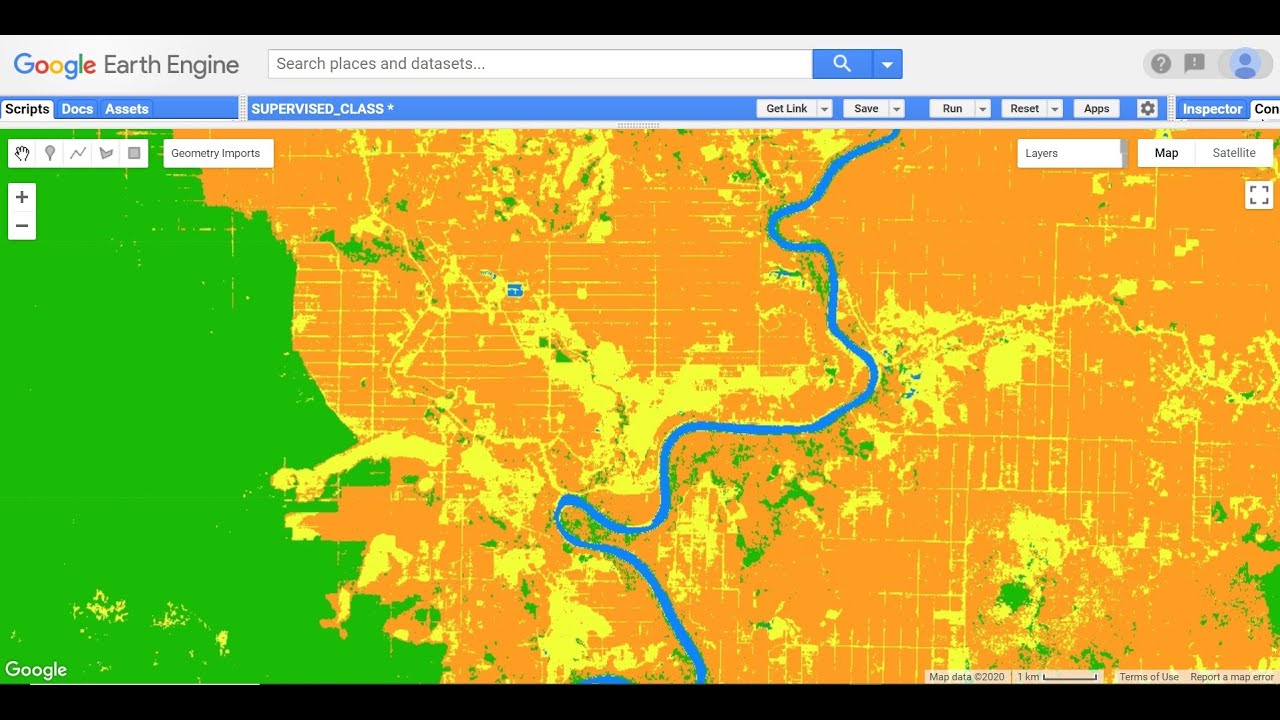Run the script
The width and height of the screenshot is (1280, 720).
coord(953,109)
